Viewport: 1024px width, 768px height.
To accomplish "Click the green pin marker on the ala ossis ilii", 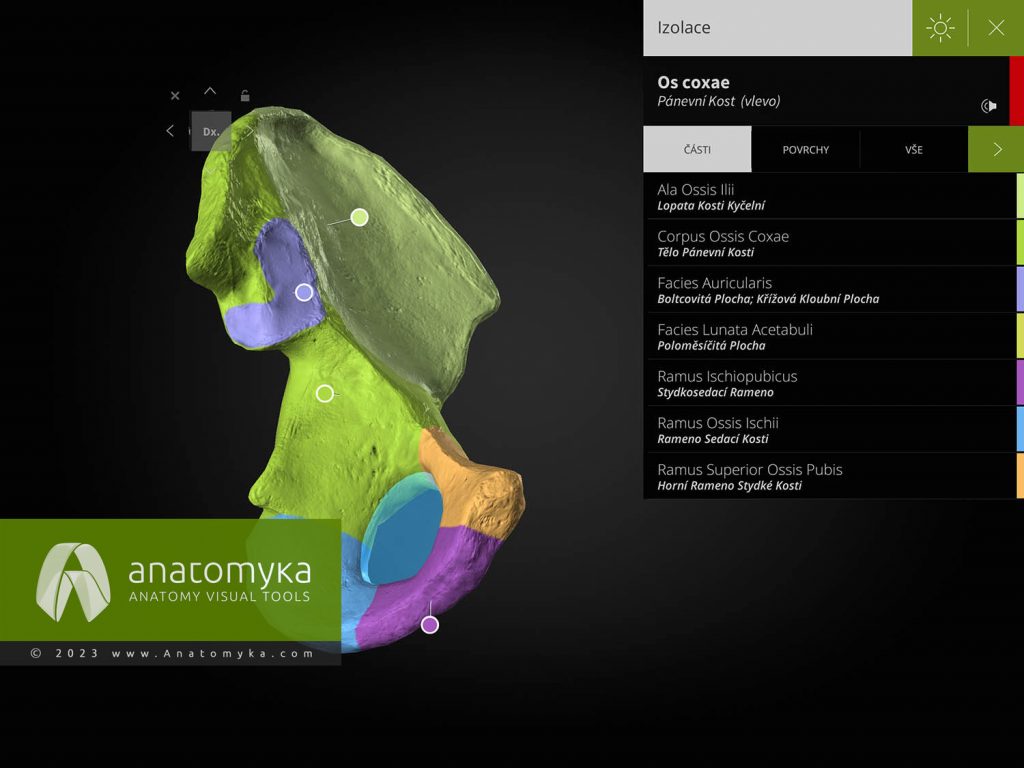I will point(360,218).
